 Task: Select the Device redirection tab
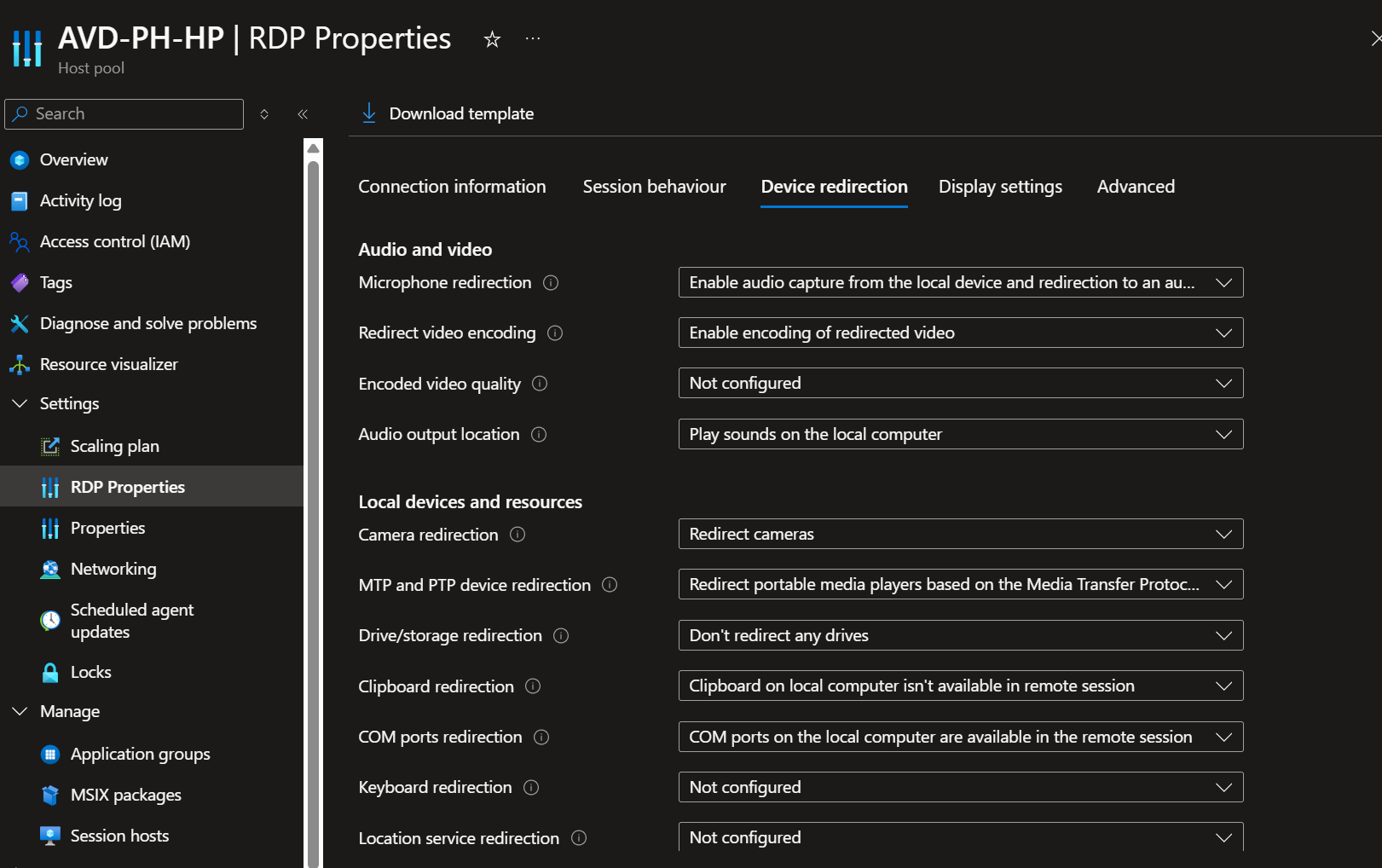[x=834, y=187]
